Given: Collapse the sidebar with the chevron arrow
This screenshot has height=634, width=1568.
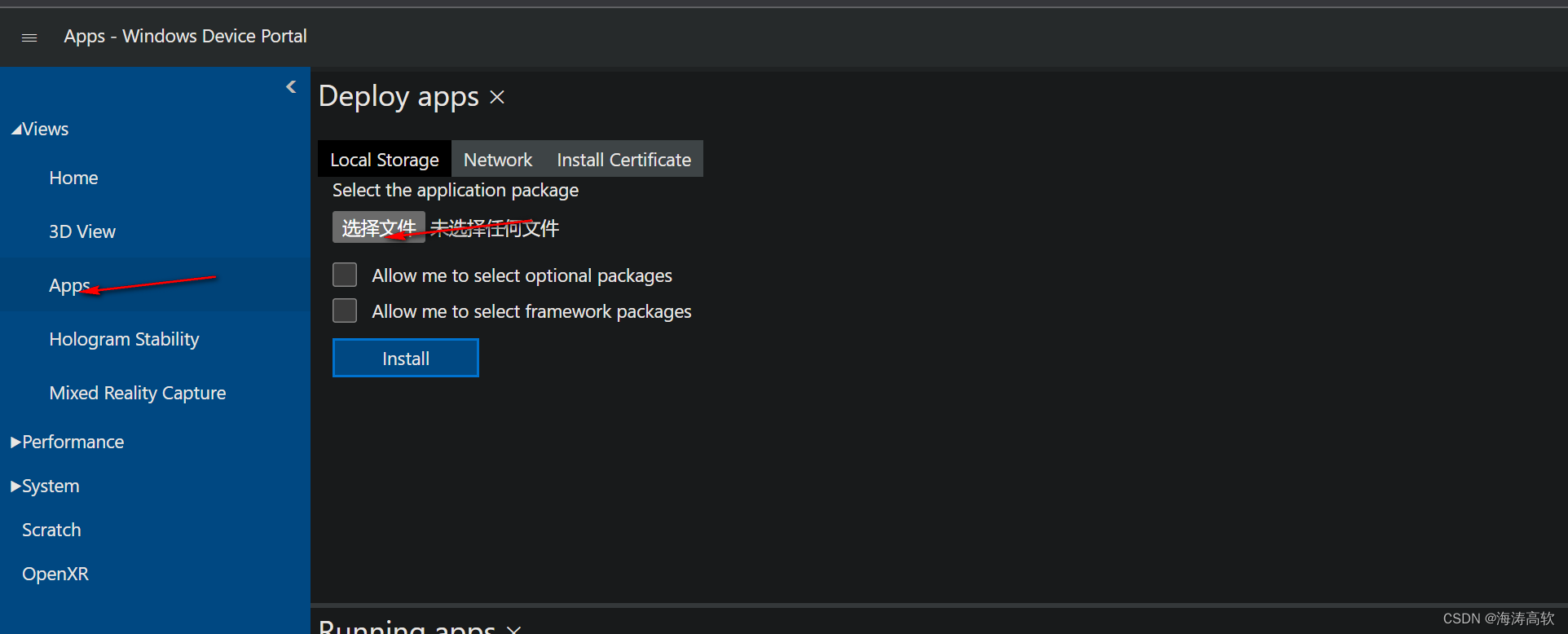Looking at the screenshot, I should 291,86.
